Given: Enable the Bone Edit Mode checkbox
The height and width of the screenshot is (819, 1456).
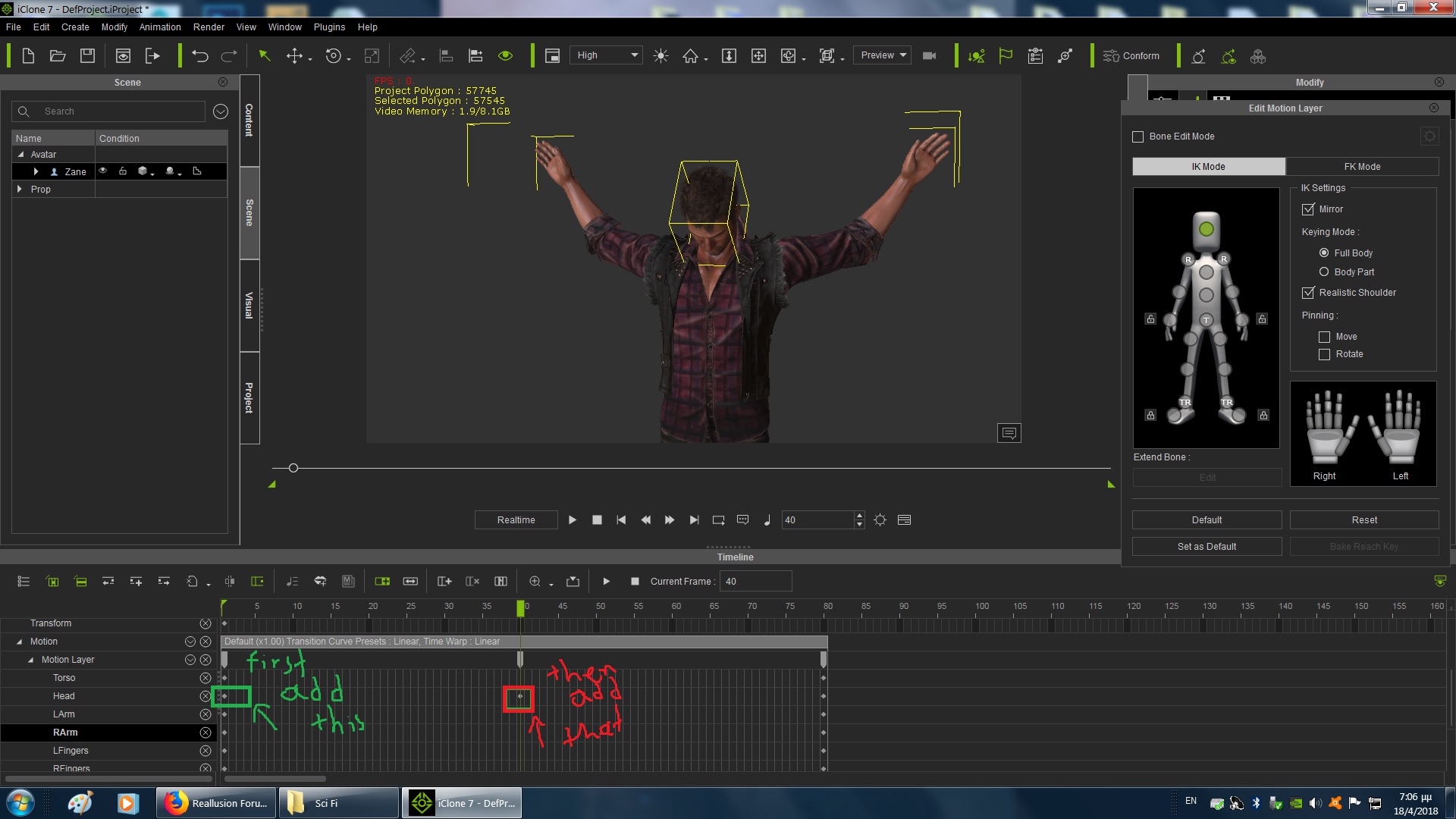Looking at the screenshot, I should point(1137,136).
